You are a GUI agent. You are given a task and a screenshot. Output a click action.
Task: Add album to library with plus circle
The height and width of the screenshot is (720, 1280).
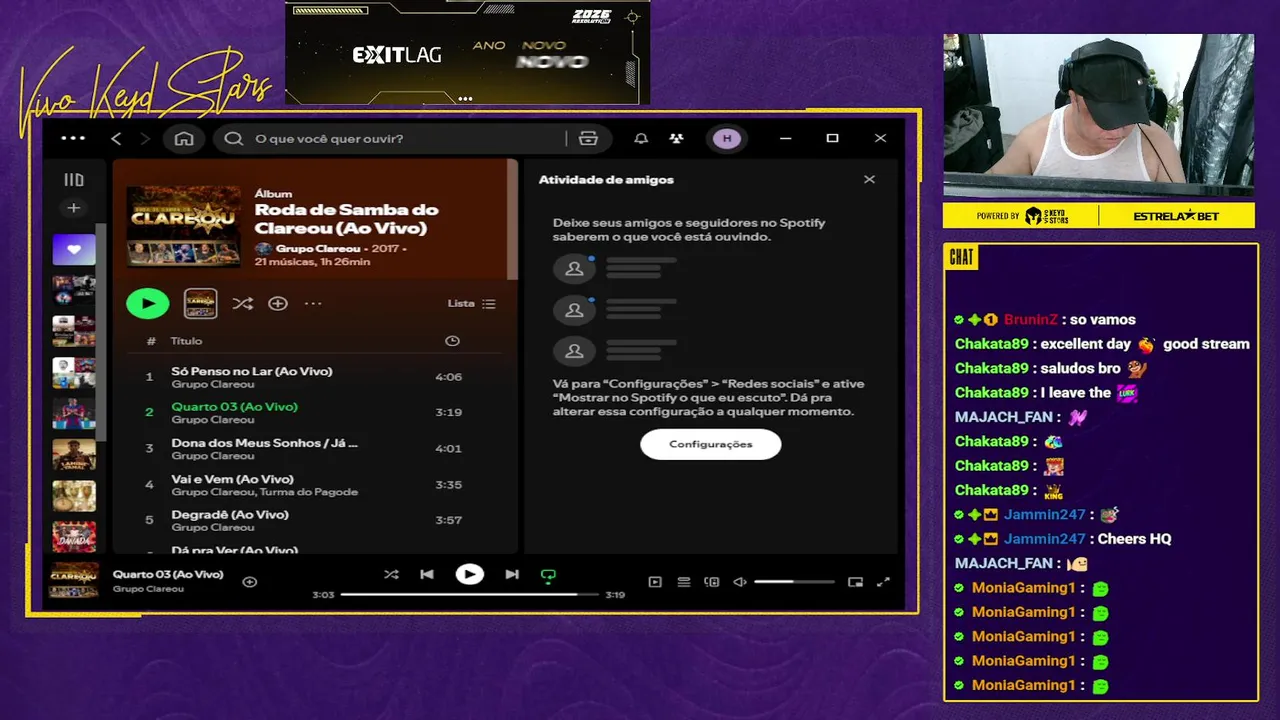coord(278,303)
